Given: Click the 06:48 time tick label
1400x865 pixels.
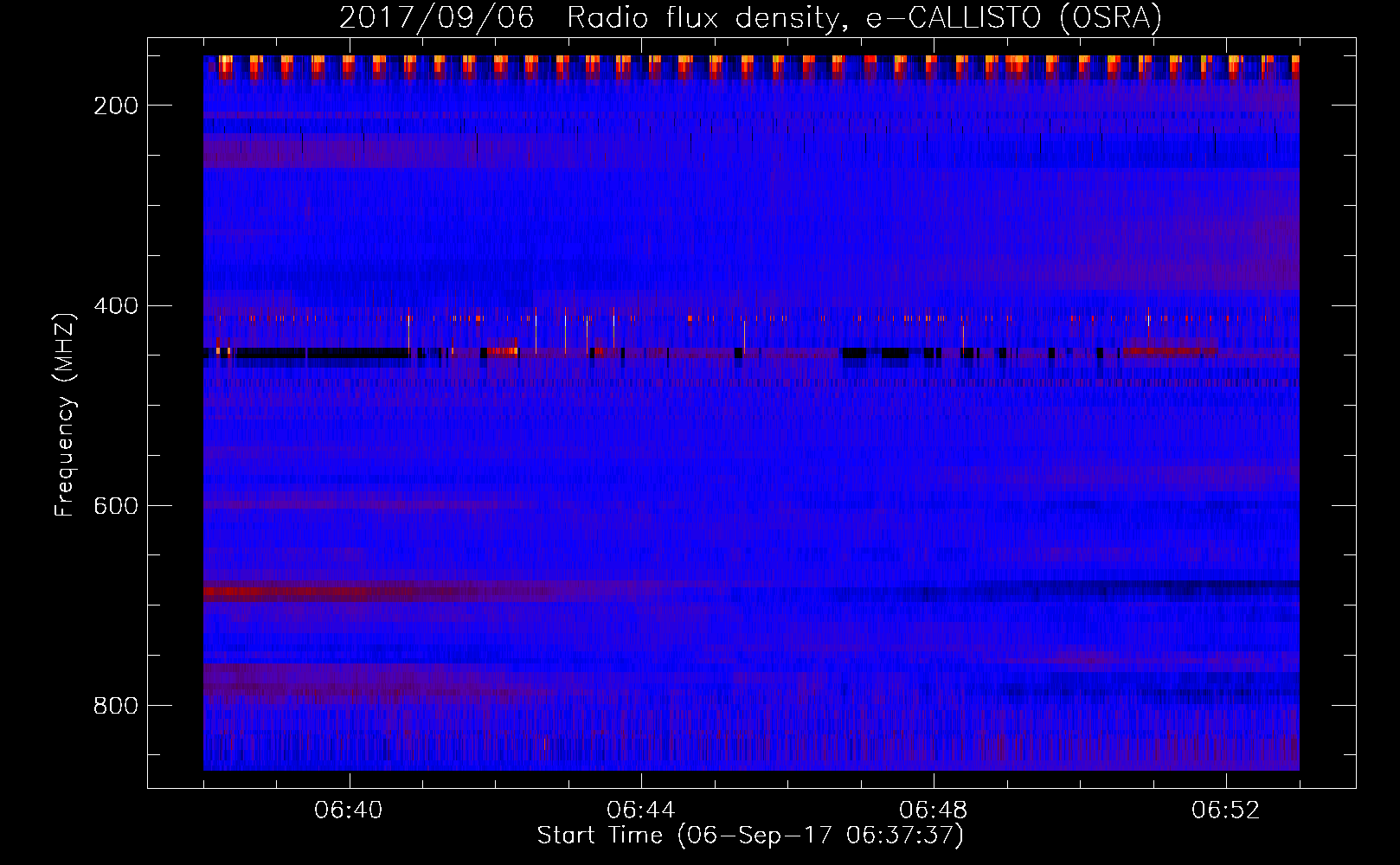Looking at the screenshot, I should (x=934, y=811).
